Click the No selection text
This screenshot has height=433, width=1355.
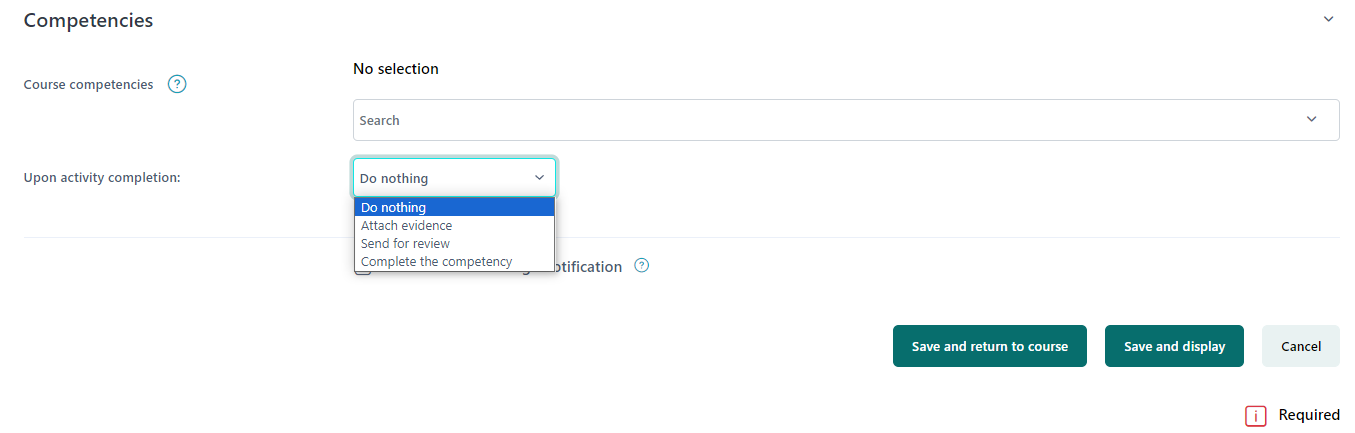pyautogui.click(x=396, y=69)
